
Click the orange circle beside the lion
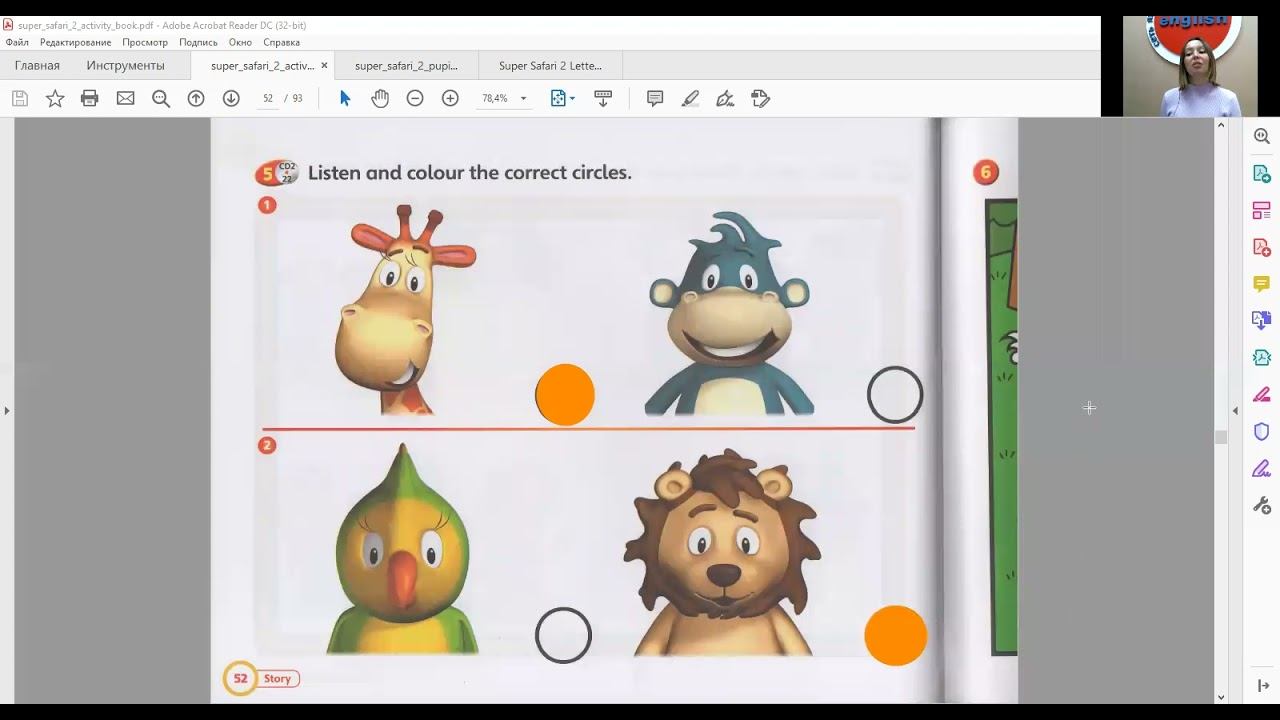point(896,635)
